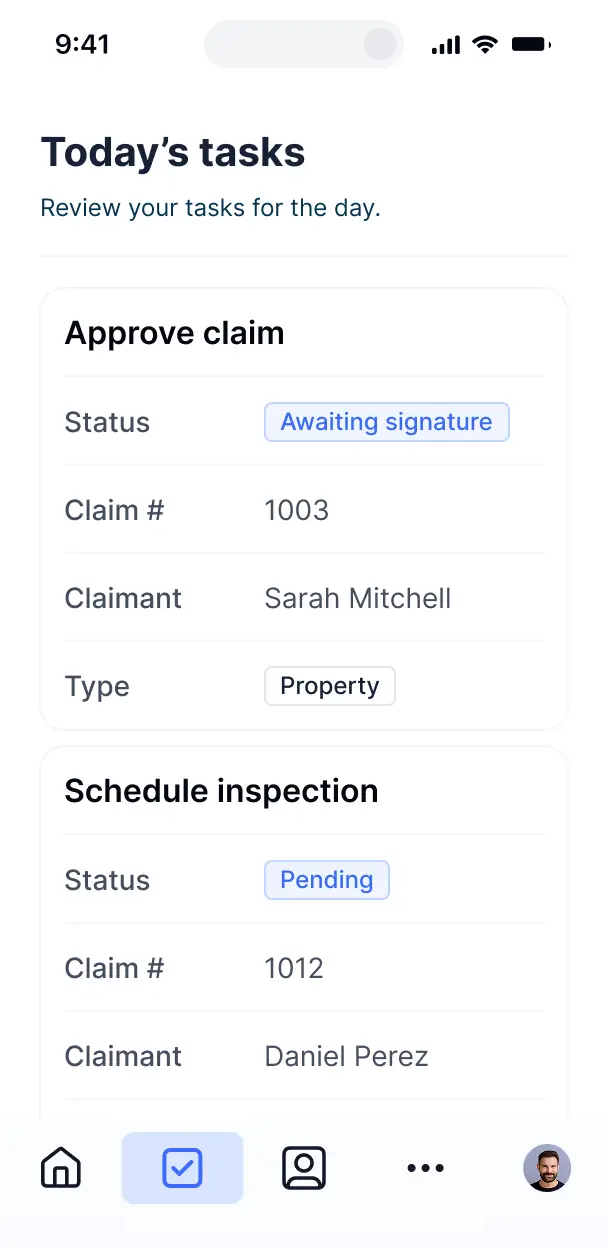Expand the Approve claim task card
The image size is (608, 1248).
tap(174, 332)
